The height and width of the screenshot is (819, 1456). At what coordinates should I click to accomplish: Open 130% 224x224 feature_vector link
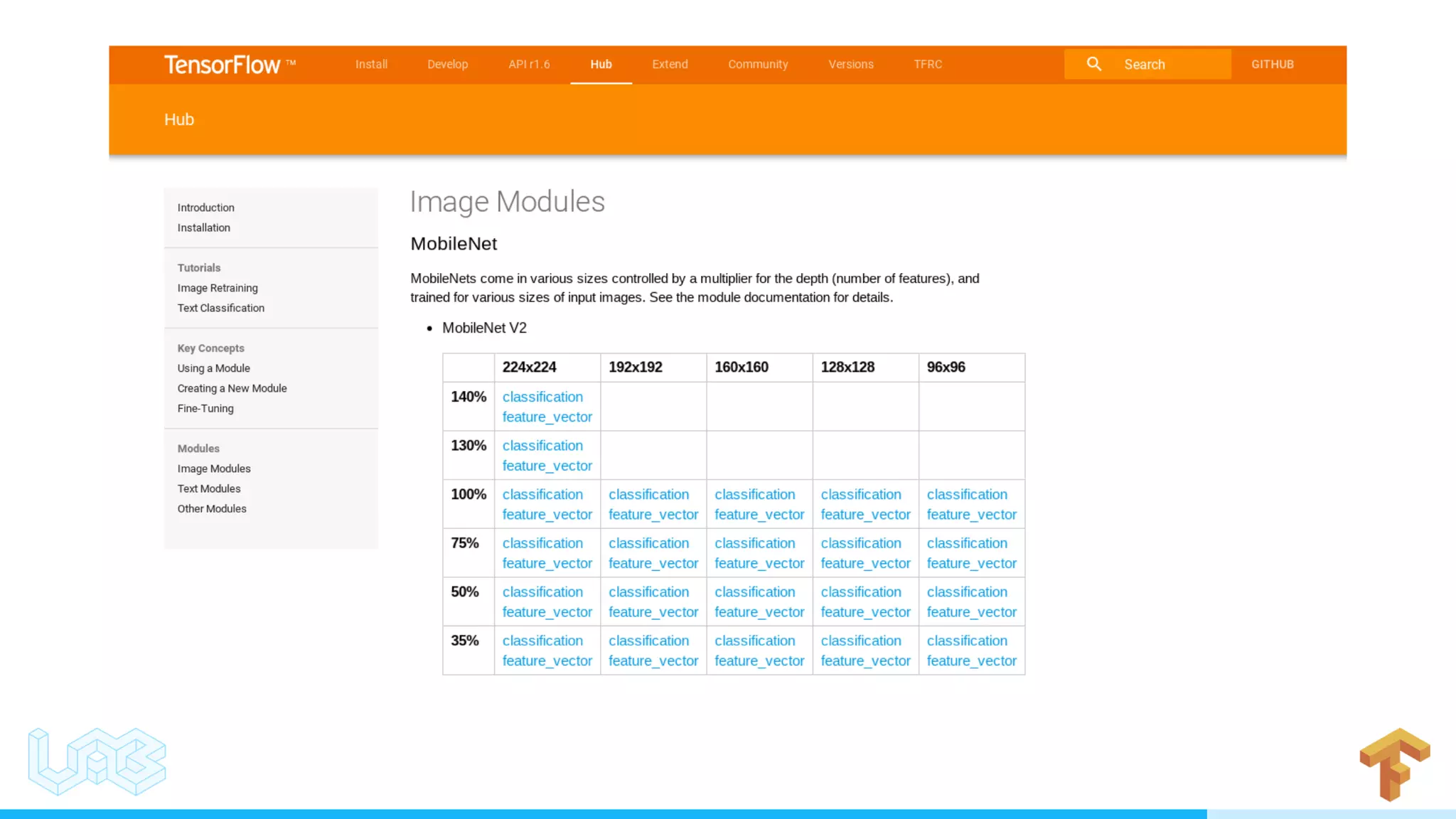(547, 466)
